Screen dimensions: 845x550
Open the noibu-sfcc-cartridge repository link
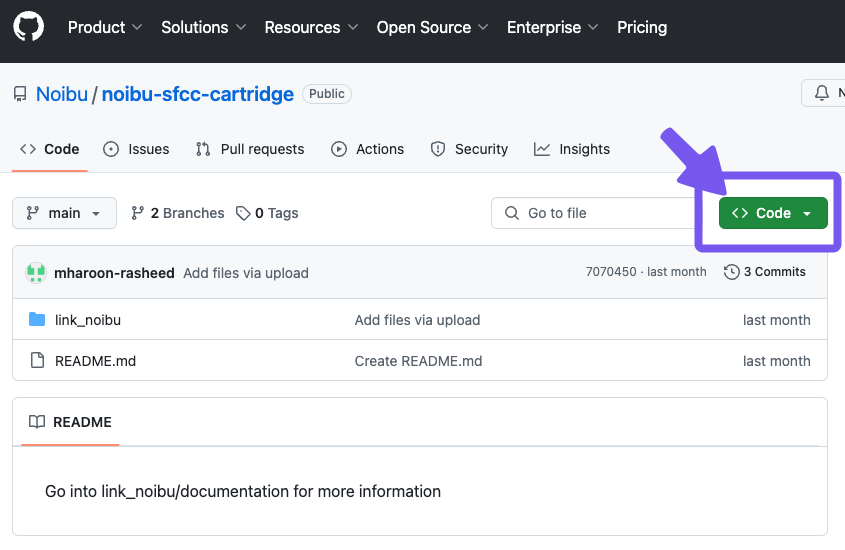198,94
